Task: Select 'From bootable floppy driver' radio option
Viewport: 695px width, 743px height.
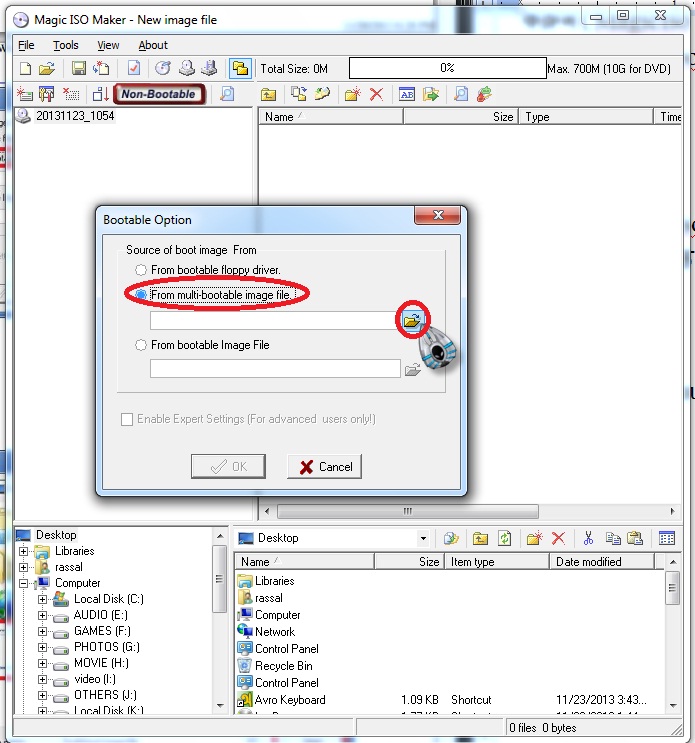Action: pyautogui.click(x=141, y=270)
